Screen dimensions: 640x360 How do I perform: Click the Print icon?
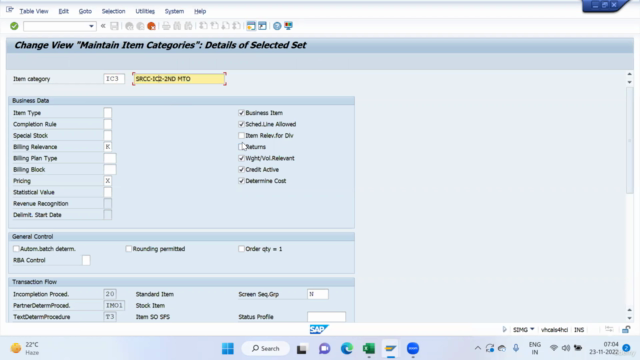(x=166, y=26)
